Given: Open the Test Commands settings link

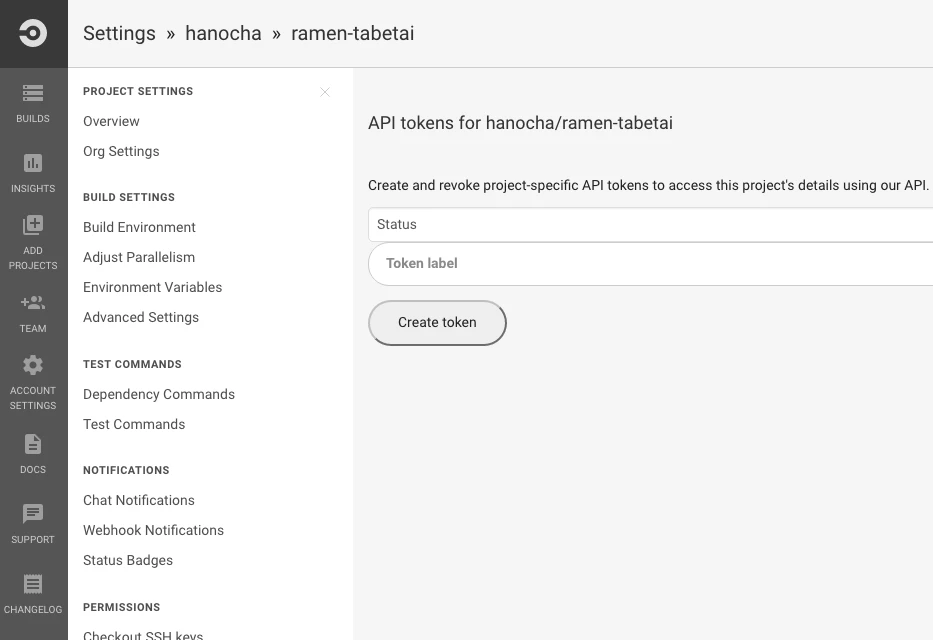Looking at the screenshot, I should coord(134,424).
